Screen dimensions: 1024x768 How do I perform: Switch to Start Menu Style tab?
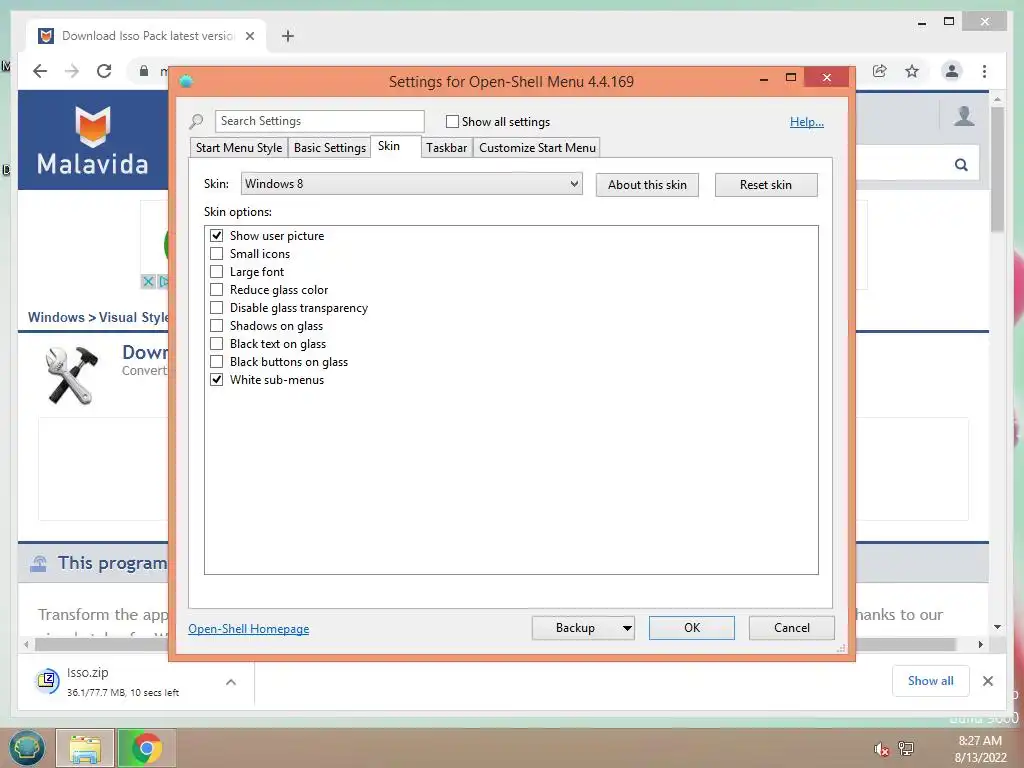tap(239, 148)
